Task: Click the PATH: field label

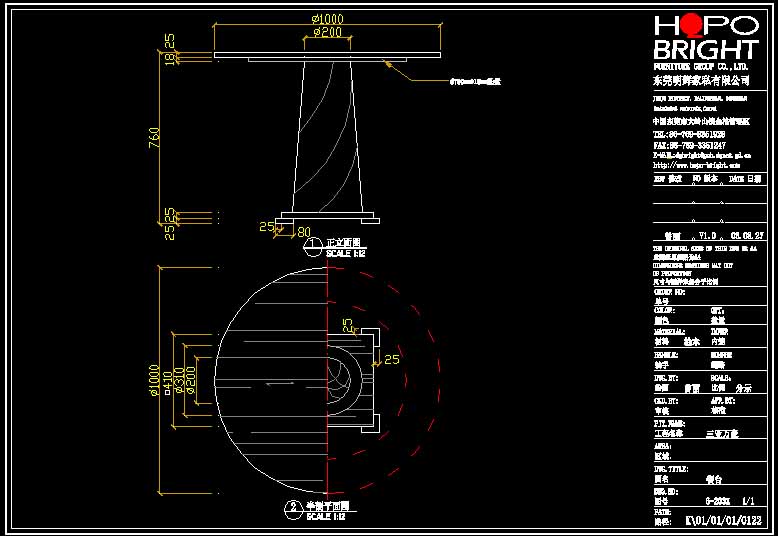Action: 662,512
